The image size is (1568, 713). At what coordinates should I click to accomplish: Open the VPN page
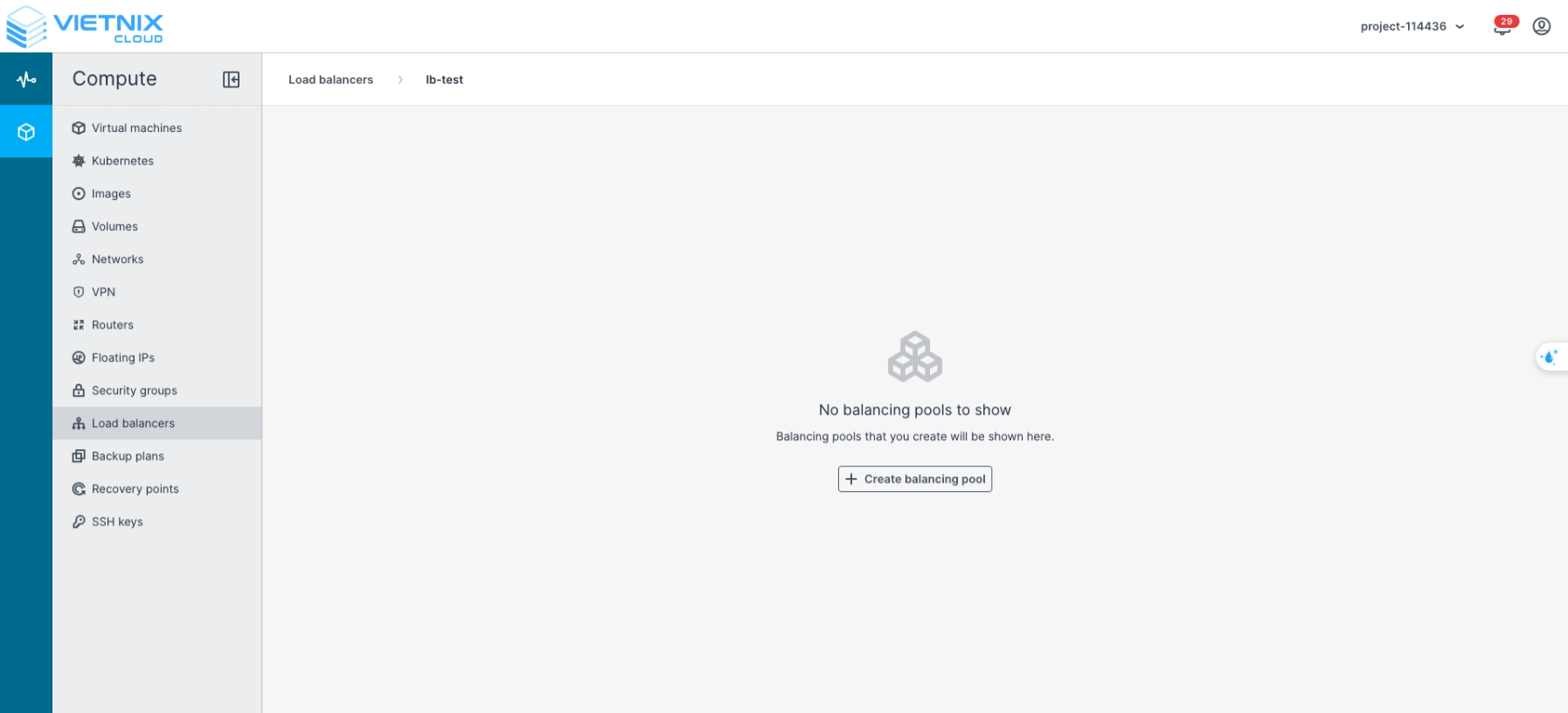103,292
